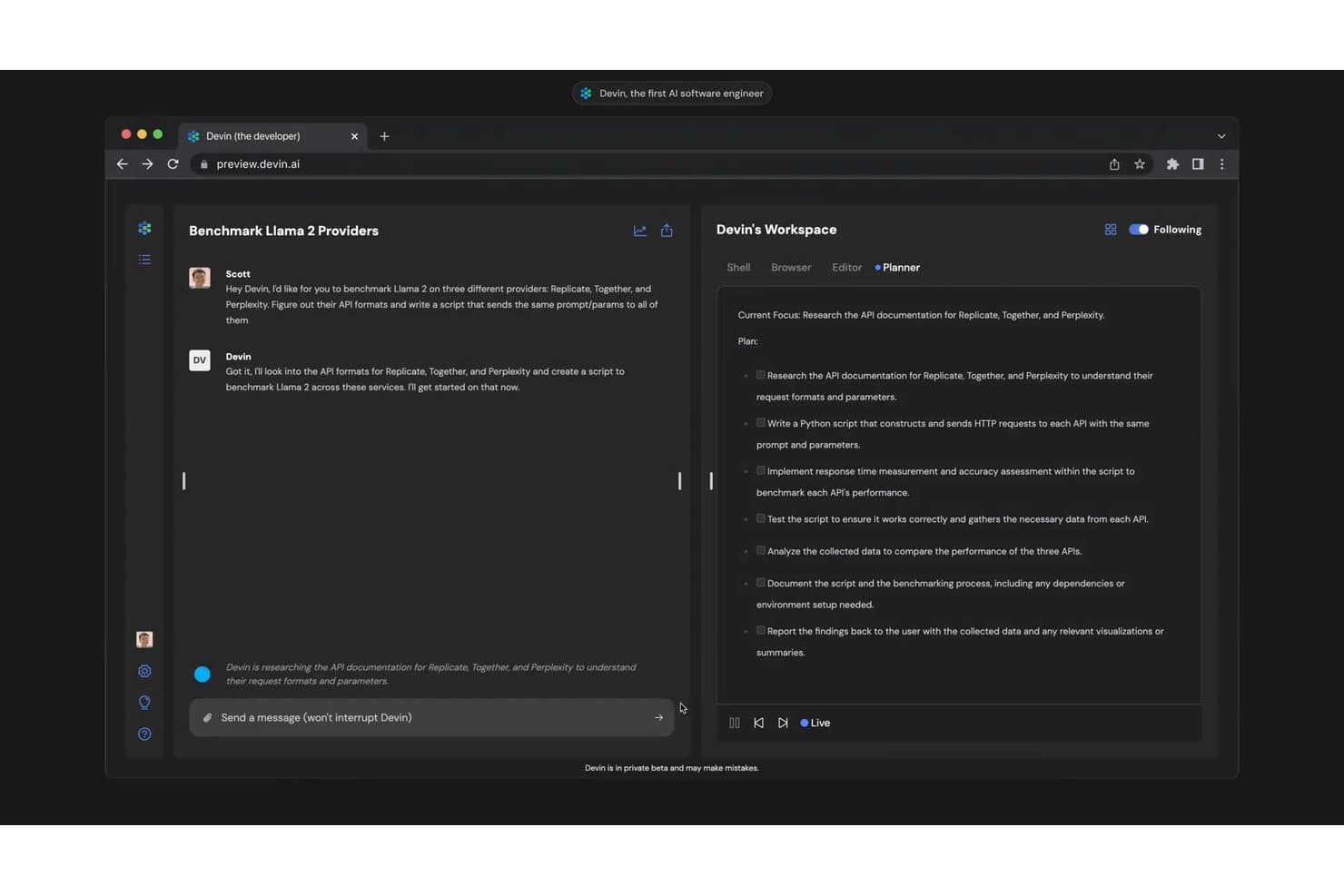Open the browser extensions puzzle icon
The height and width of the screenshot is (896, 1344).
click(1172, 164)
